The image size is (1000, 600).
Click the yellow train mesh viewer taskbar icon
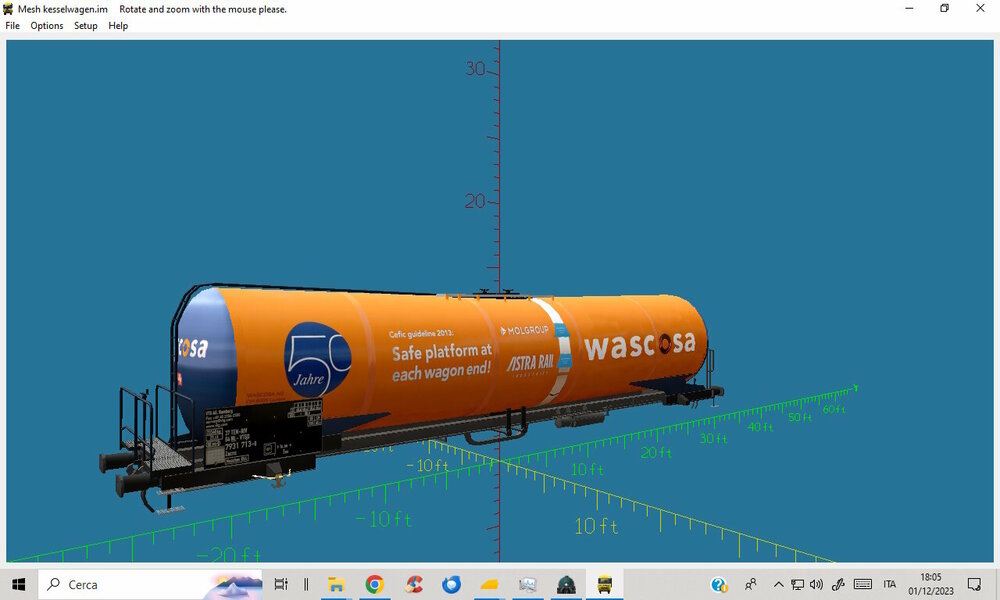point(605,584)
